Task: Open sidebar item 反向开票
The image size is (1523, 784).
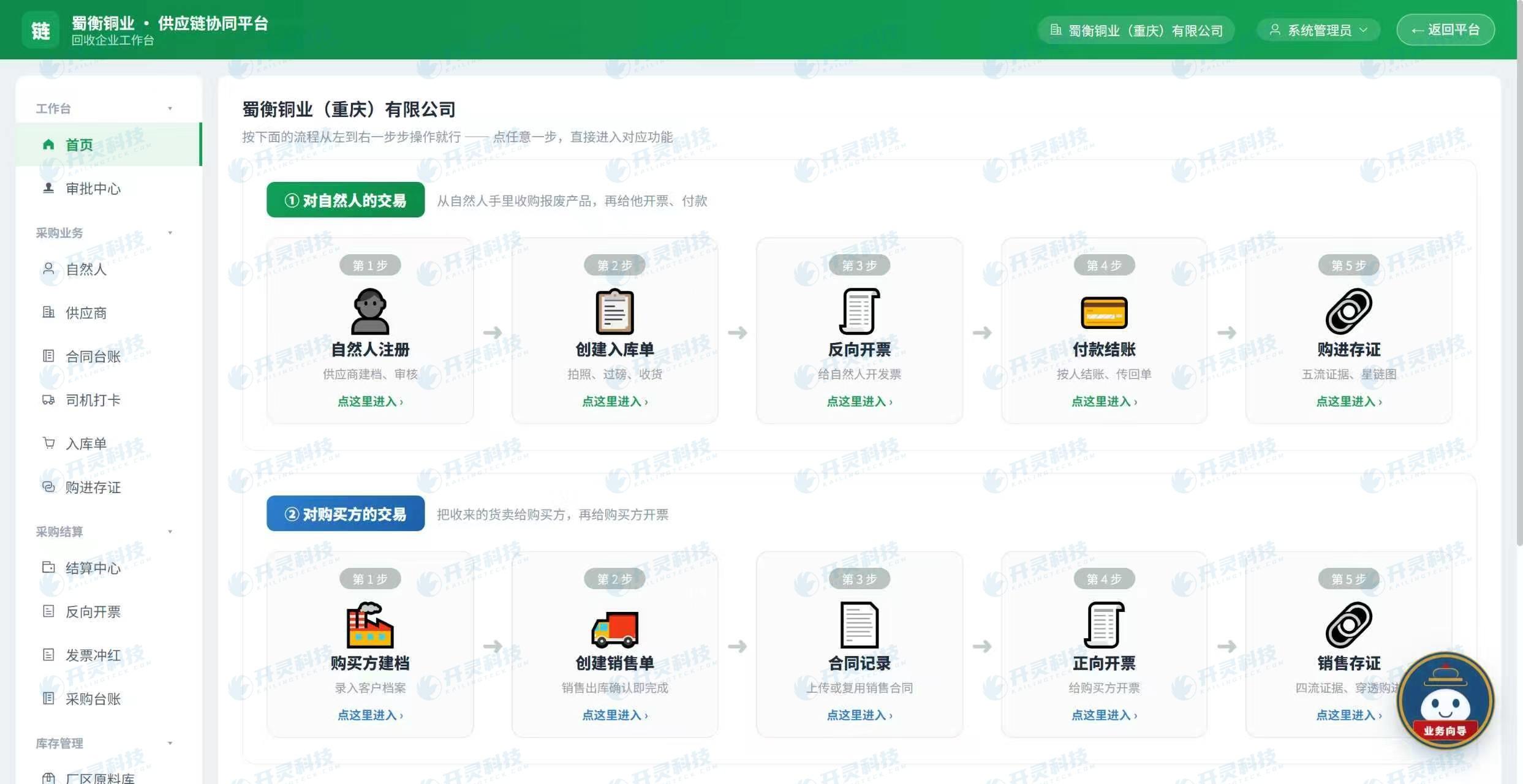Action: click(108, 611)
